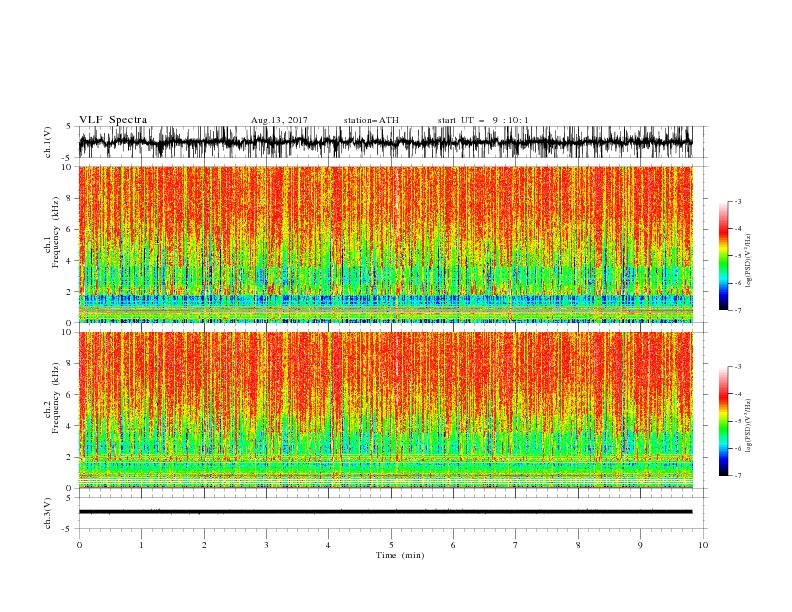Click the '-7' value on ch.1 colorbar

(738, 310)
